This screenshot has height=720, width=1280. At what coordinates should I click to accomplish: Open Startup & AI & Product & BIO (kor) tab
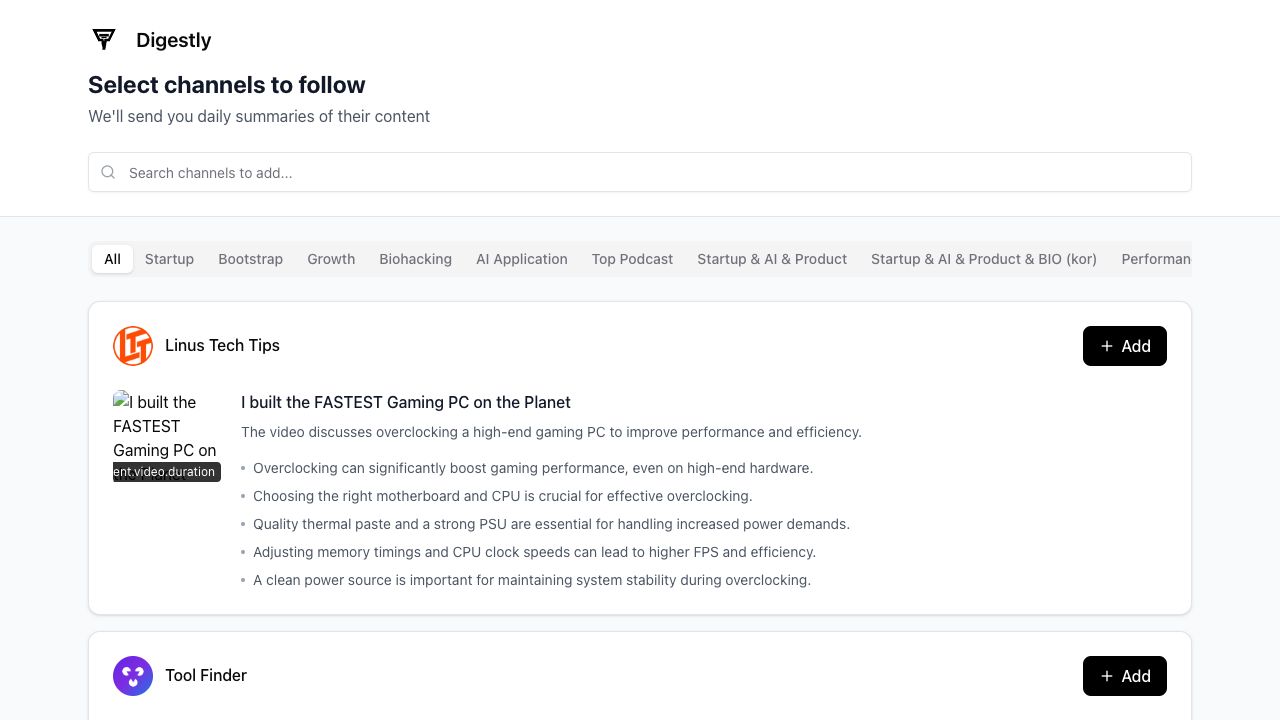point(983,259)
